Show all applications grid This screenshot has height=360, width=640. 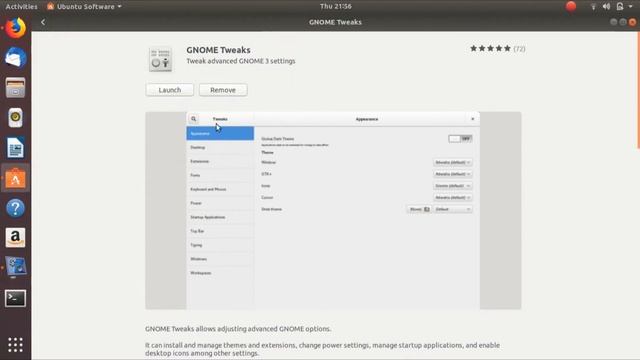point(16,345)
